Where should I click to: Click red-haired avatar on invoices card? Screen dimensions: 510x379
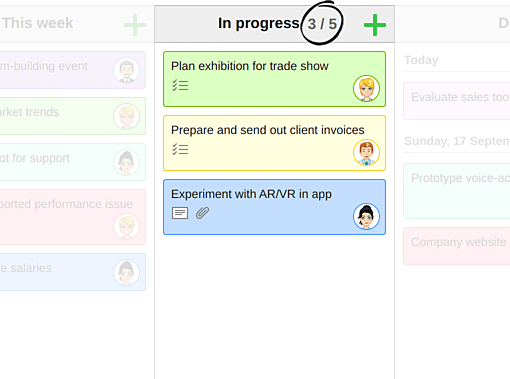366,152
